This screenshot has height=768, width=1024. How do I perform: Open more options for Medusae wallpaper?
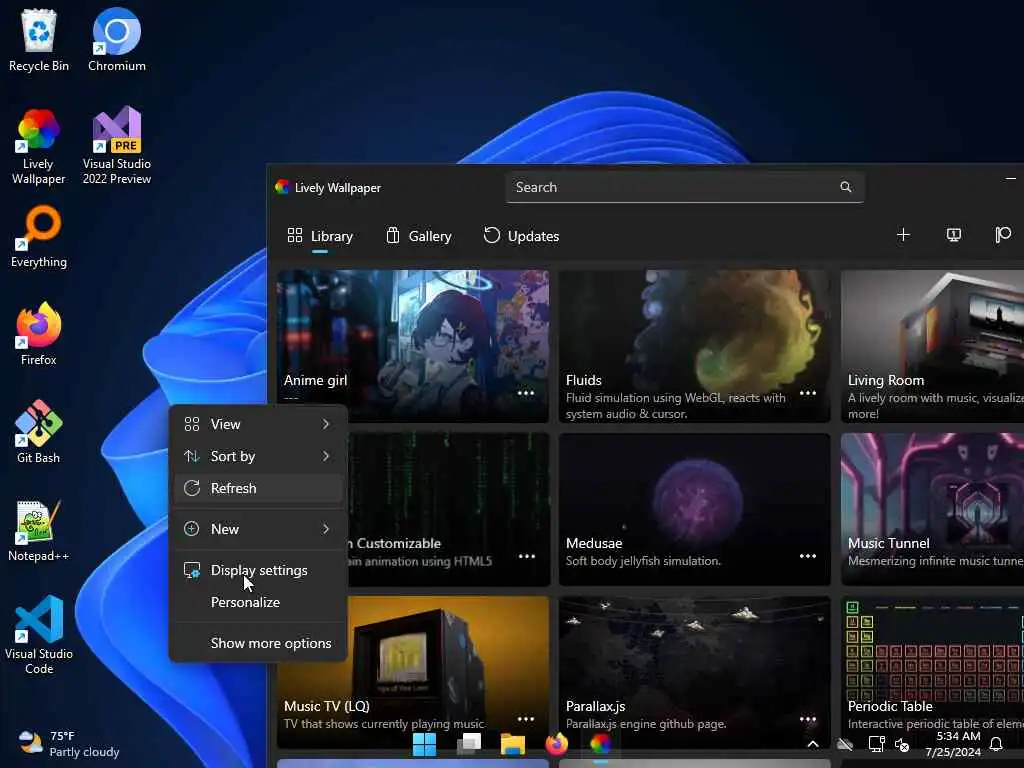pos(808,556)
